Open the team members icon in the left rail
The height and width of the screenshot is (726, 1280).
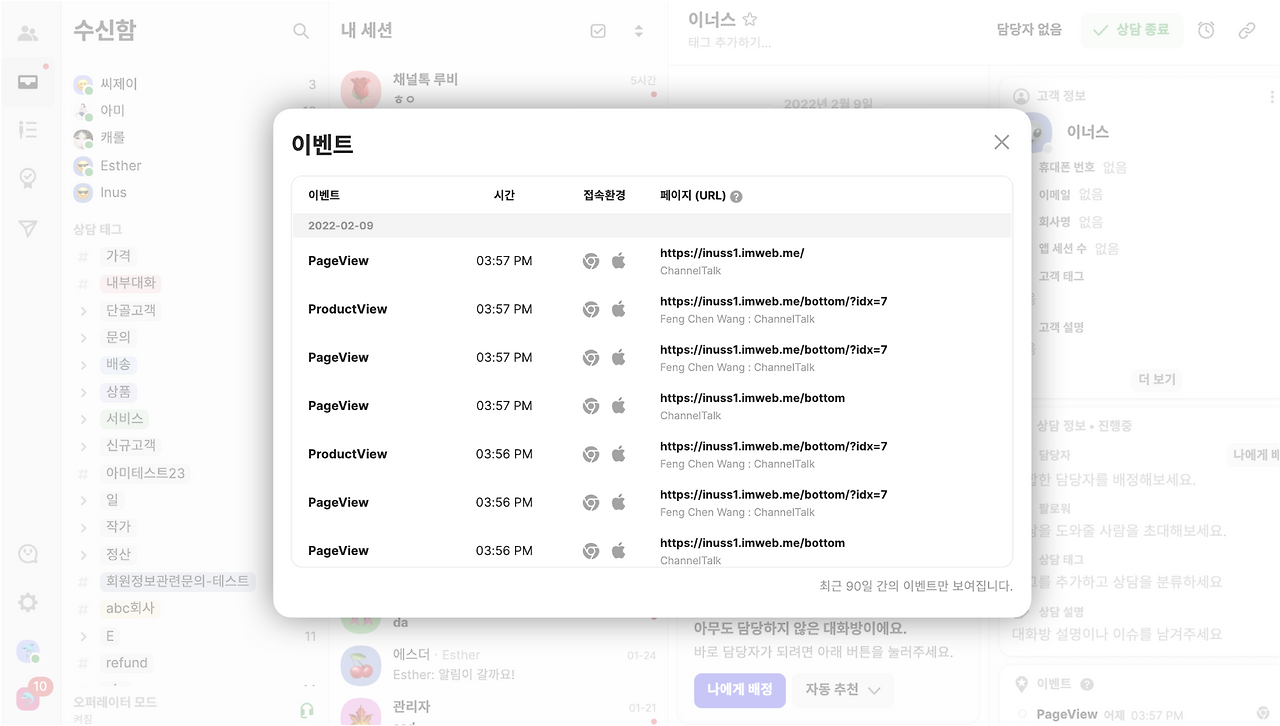(28, 34)
